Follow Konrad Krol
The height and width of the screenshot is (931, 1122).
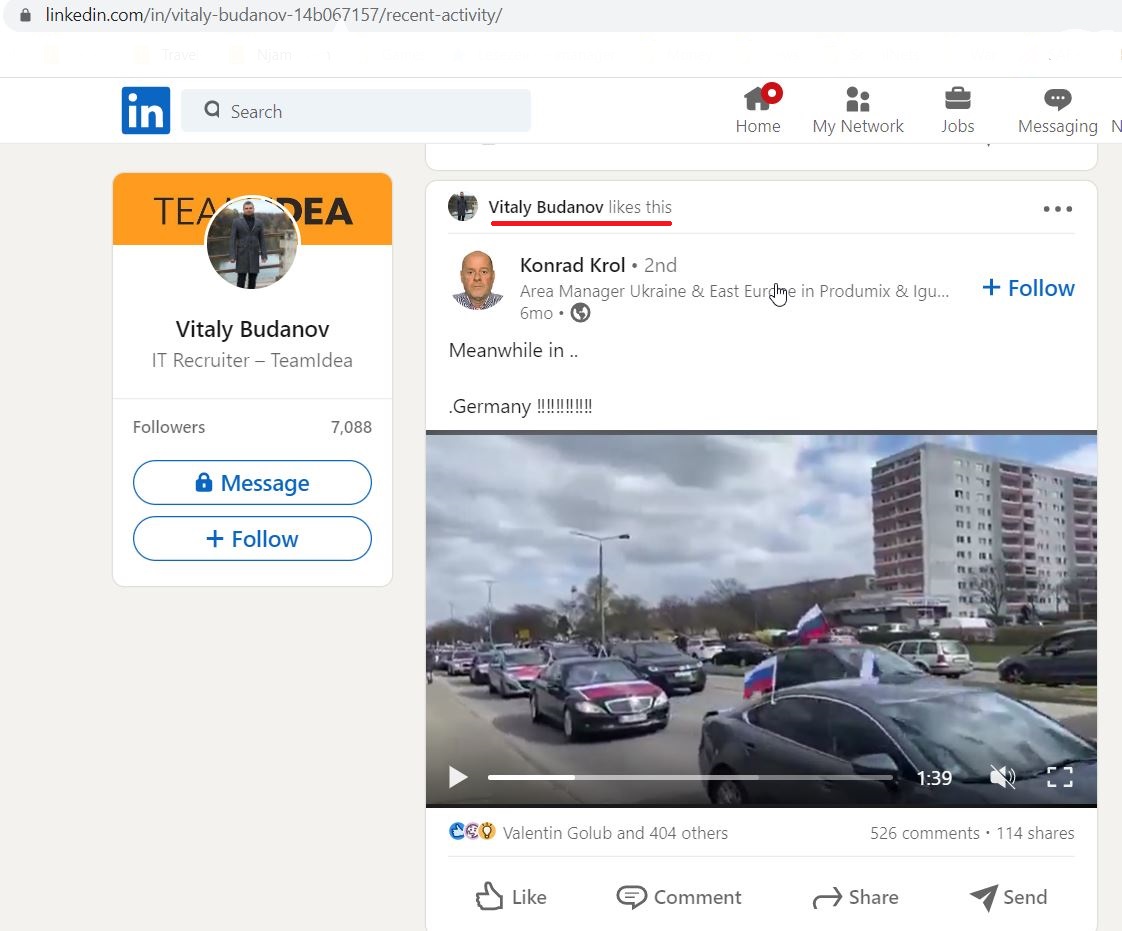1028,288
